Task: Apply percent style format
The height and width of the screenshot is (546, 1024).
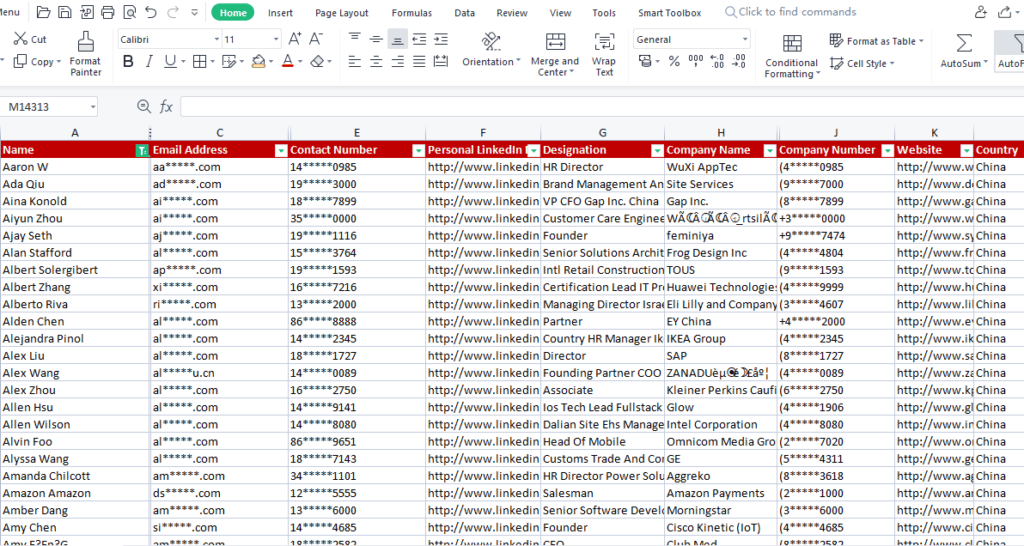Action: pyautogui.click(x=675, y=61)
